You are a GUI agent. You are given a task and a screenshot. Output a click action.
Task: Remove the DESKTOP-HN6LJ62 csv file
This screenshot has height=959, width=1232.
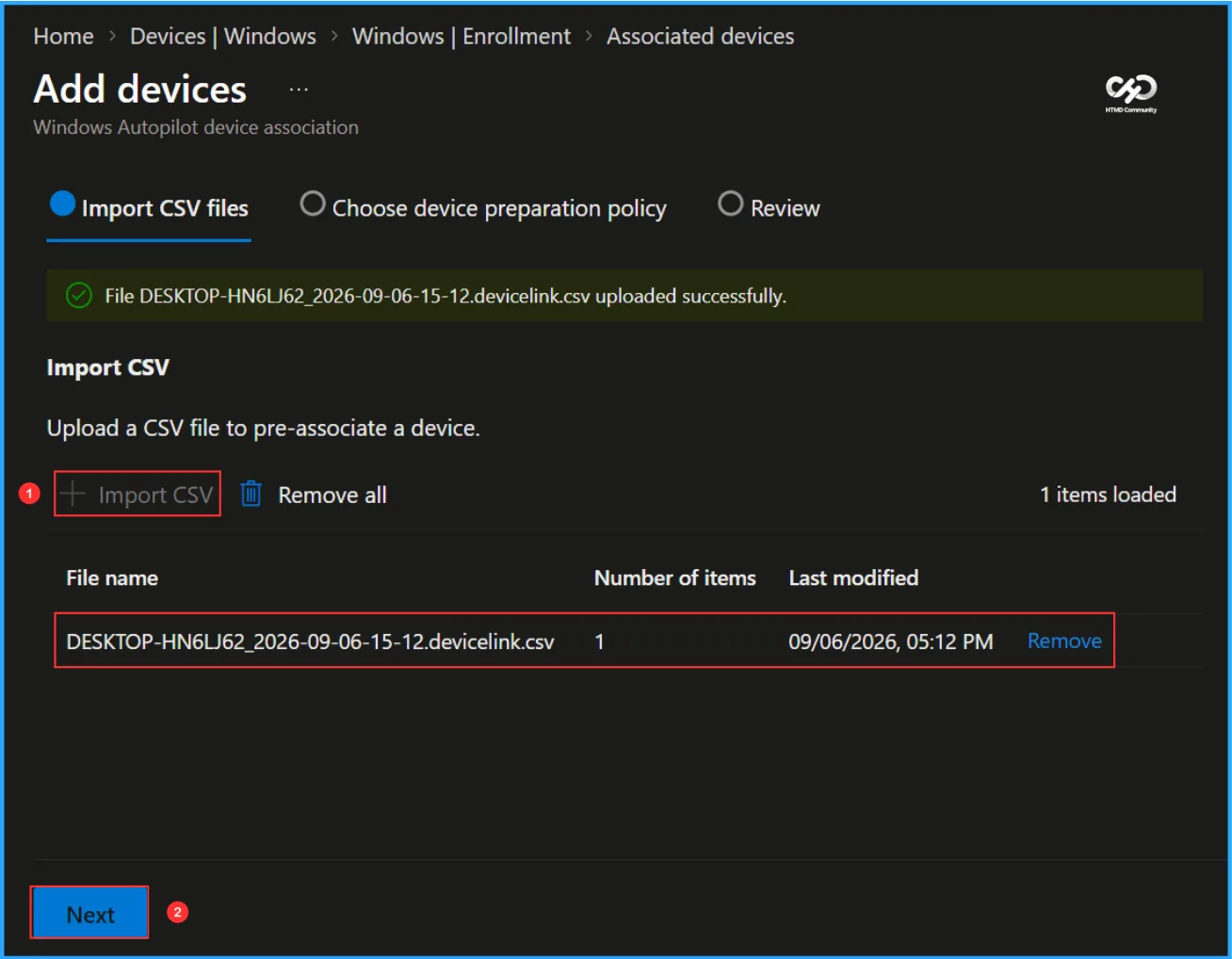coord(1064,641)
